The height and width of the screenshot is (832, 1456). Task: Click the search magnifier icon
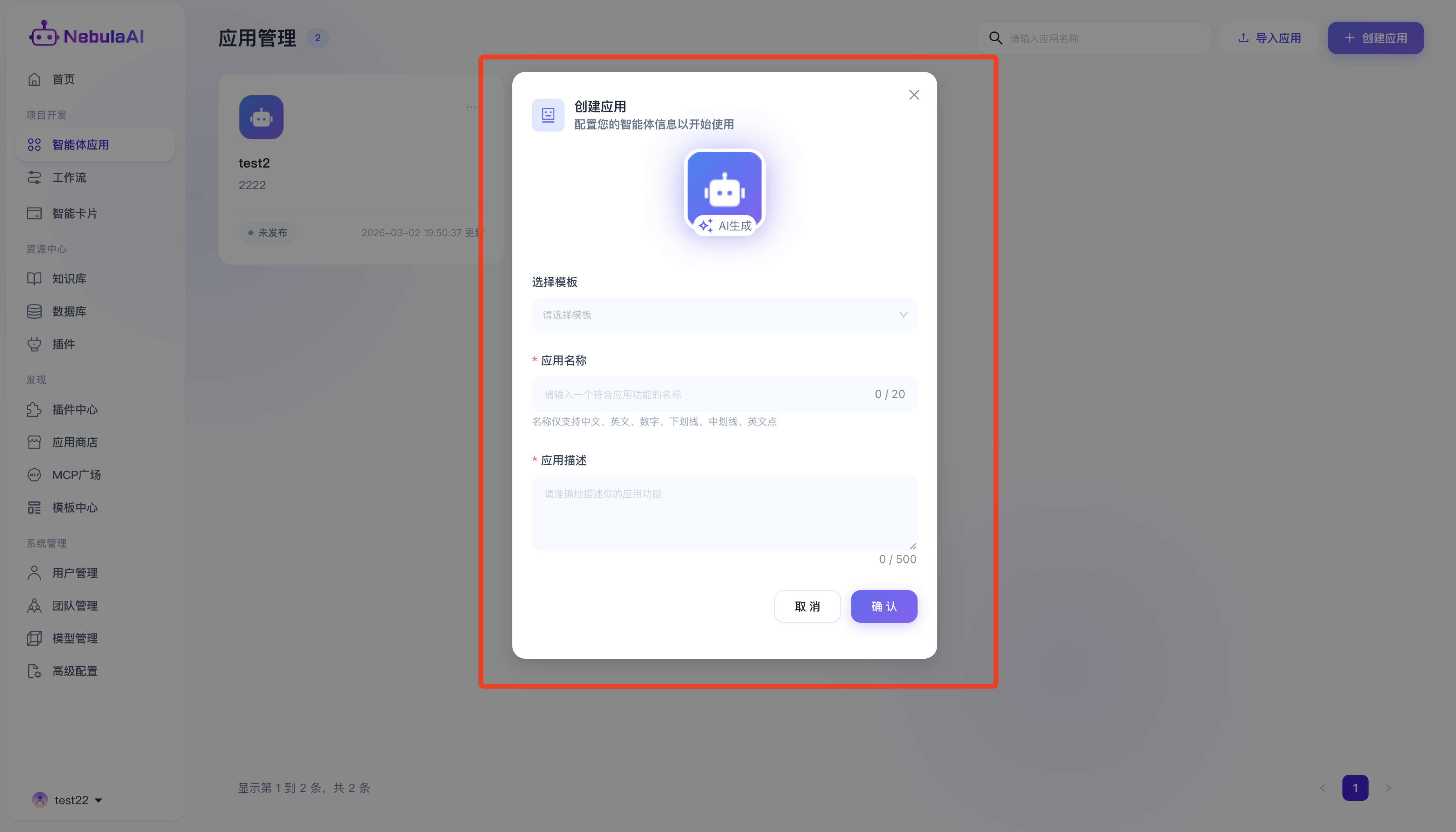point(996,38)
